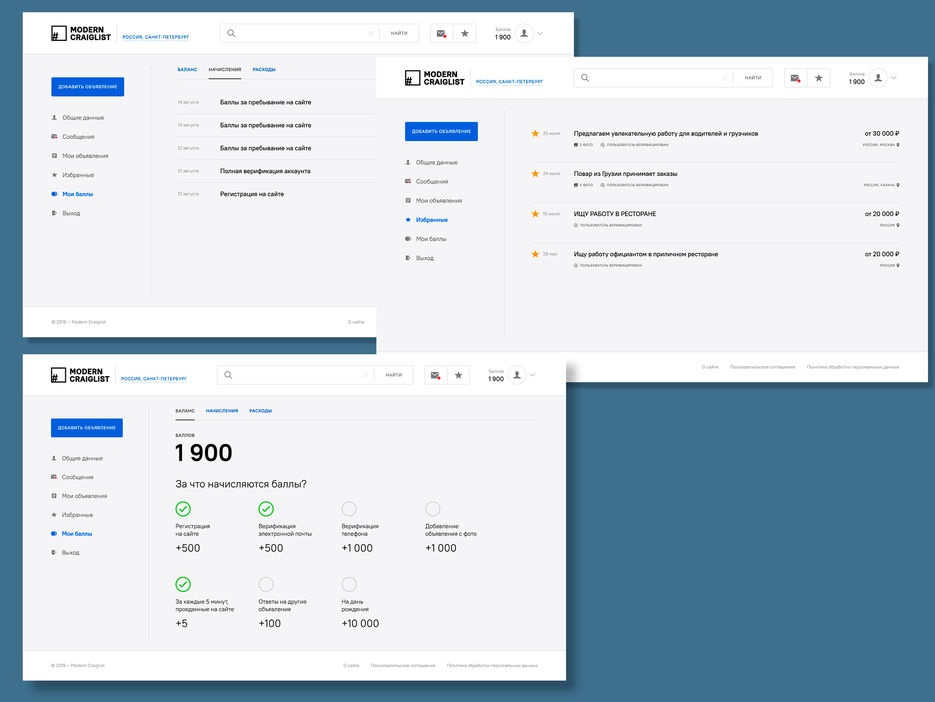Image resolution: width=935 pixels, height=702 pixels.
Task: Click 'Добавить объявление' button in the Баланс window
Action: coord(86,428)
